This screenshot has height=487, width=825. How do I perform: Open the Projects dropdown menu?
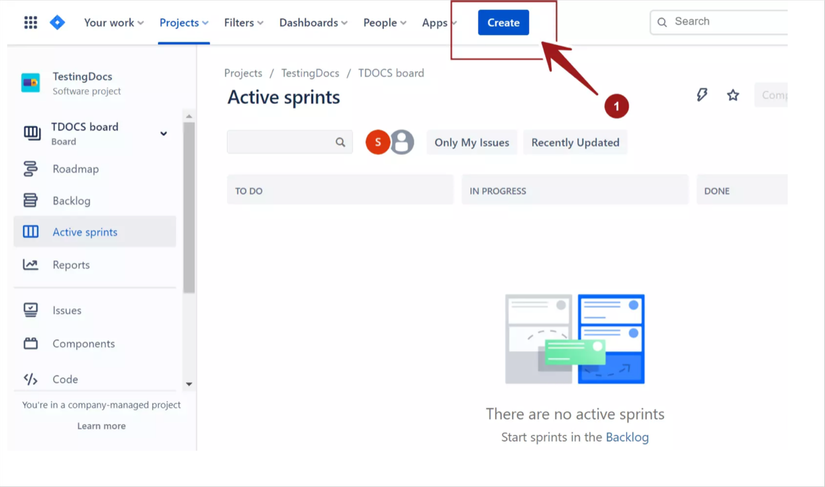(x=184, y=23)
